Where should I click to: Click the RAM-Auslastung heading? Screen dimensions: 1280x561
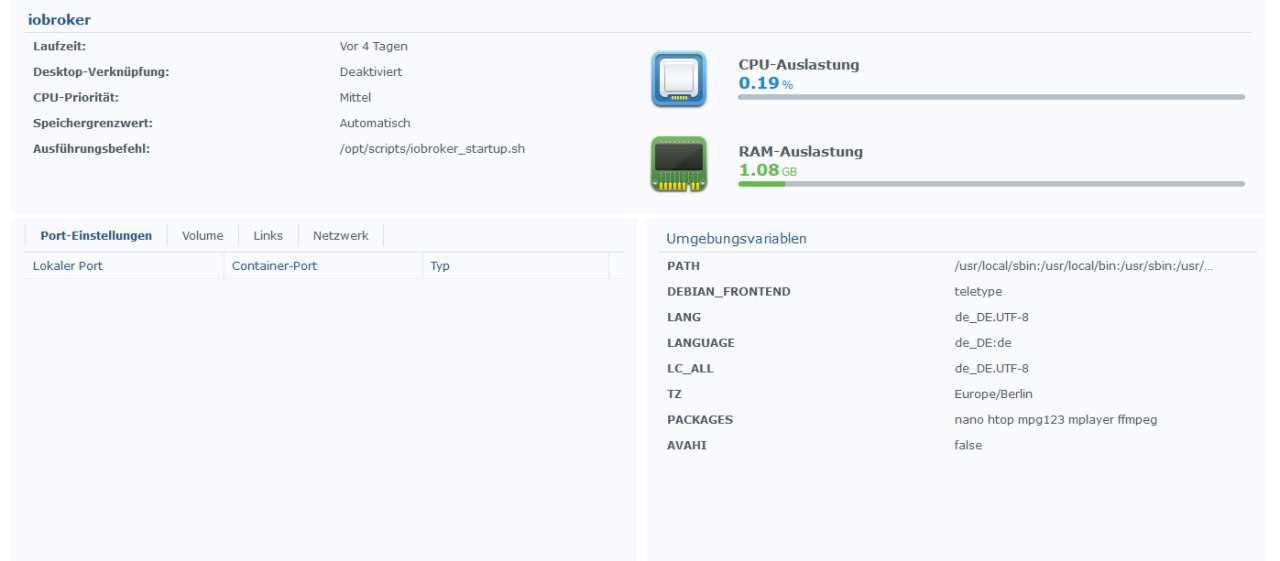click(x=801, y=152)
